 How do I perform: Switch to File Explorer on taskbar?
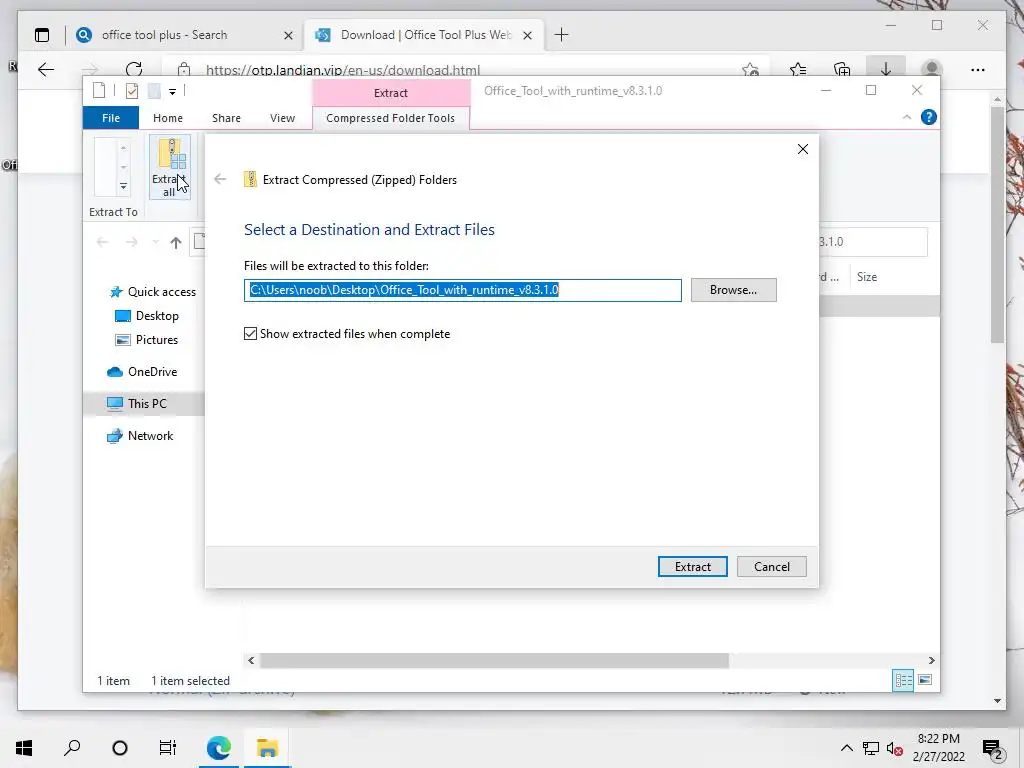[267, 748]
